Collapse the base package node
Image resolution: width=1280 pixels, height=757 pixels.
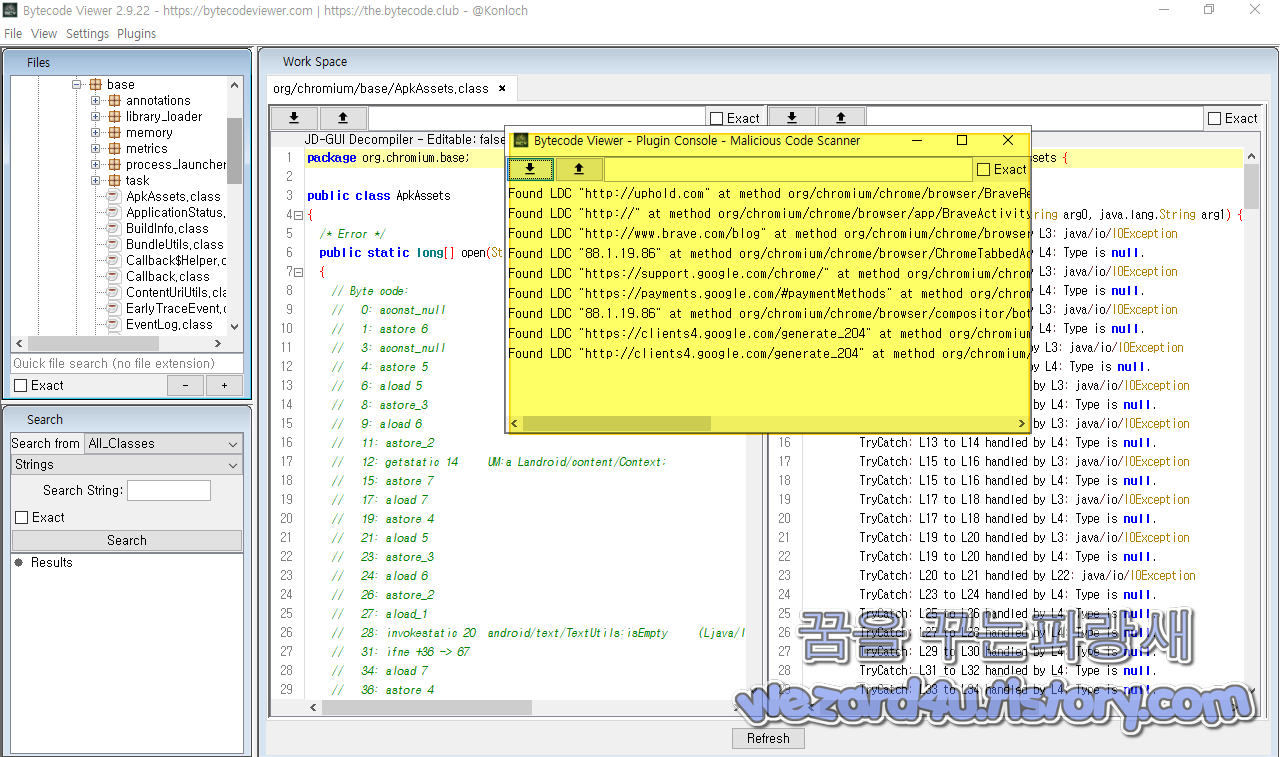click(x=77, y=85)
